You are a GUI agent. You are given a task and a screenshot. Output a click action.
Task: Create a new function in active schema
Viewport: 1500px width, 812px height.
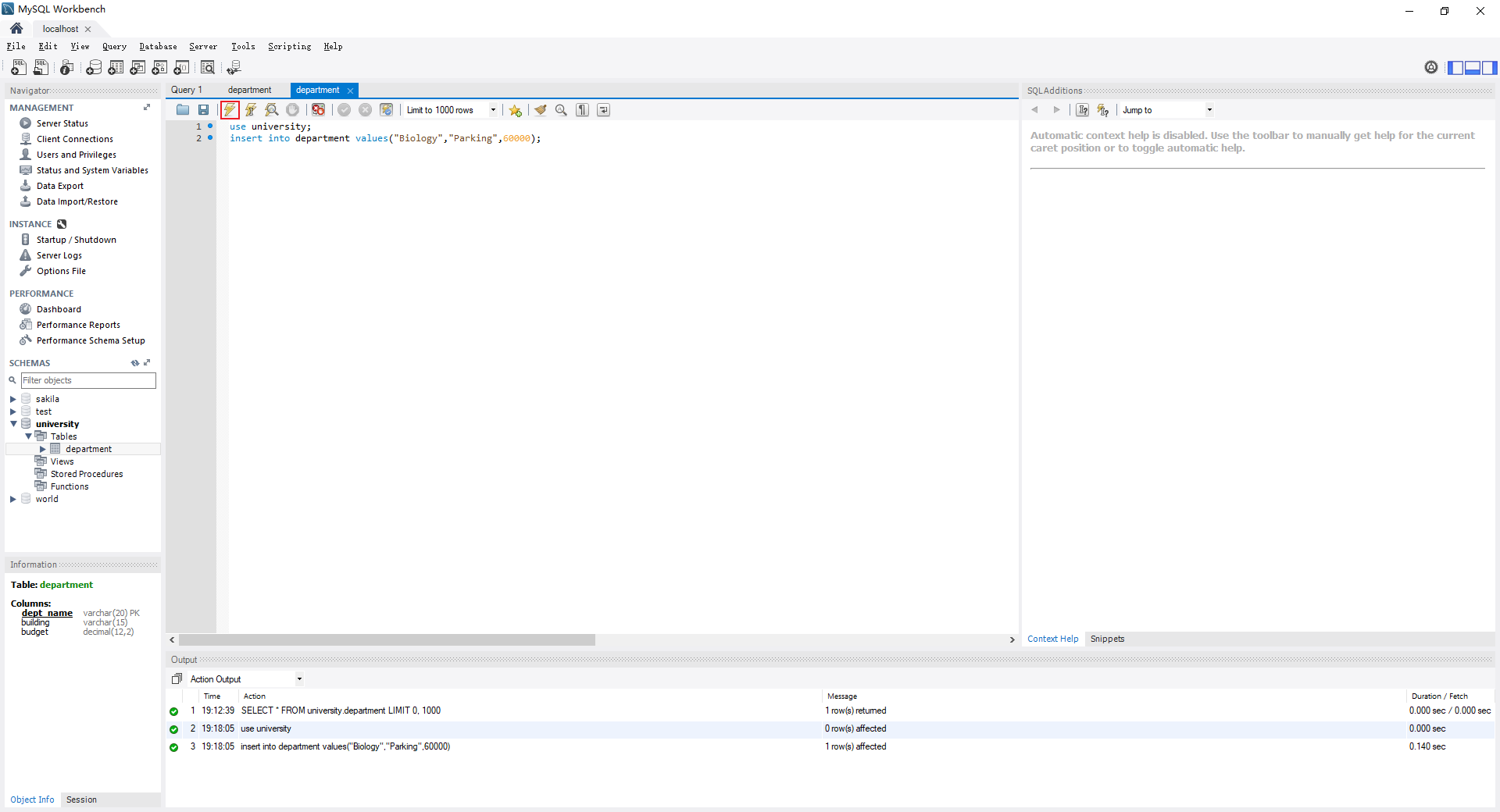pos(181,68)
